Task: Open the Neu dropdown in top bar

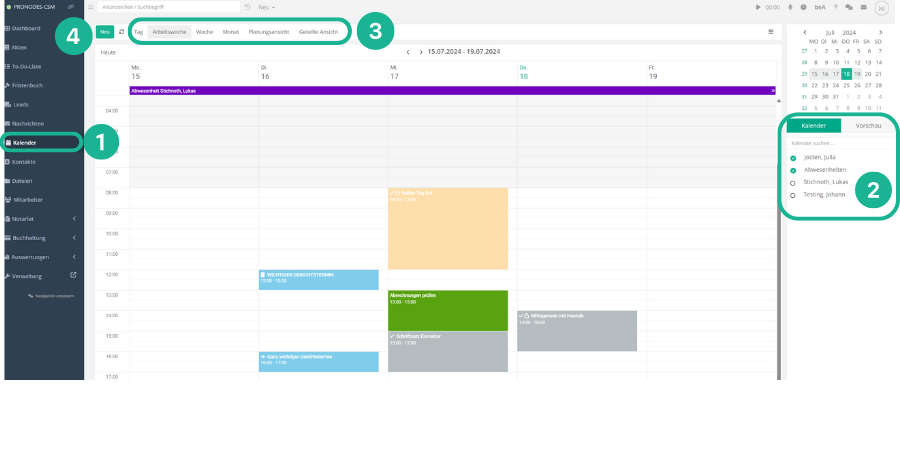Action: (x=266, y=7)
